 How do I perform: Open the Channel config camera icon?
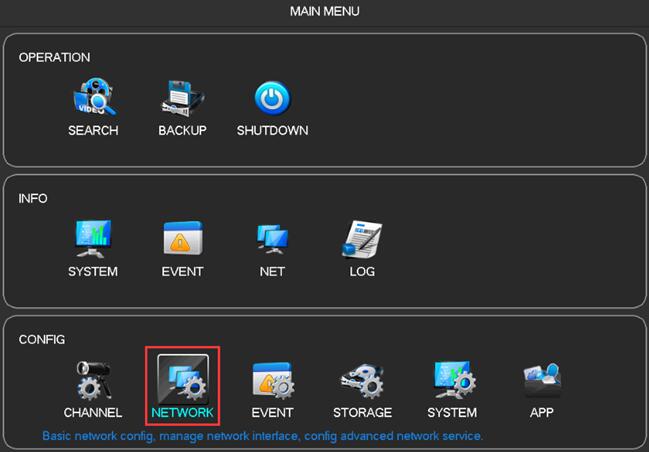(93, 381)
